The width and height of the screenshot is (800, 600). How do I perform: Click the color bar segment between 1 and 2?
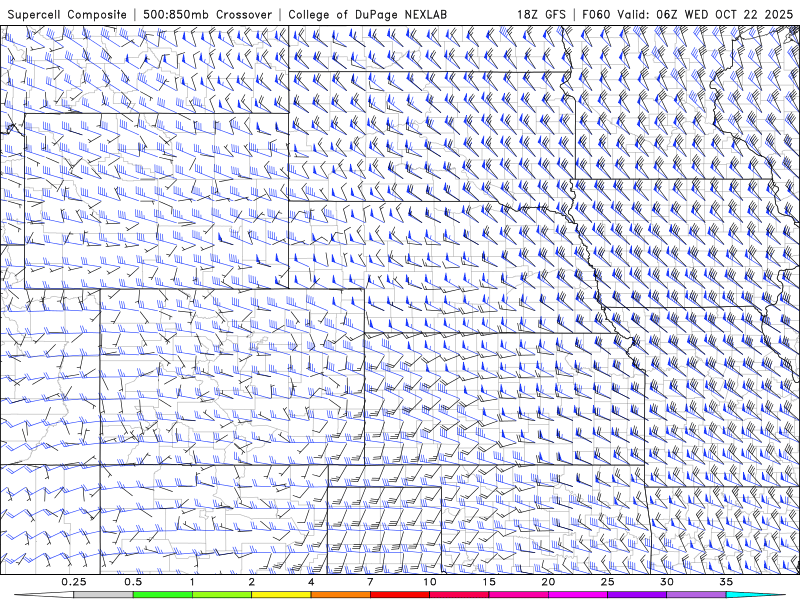[222, 595]
